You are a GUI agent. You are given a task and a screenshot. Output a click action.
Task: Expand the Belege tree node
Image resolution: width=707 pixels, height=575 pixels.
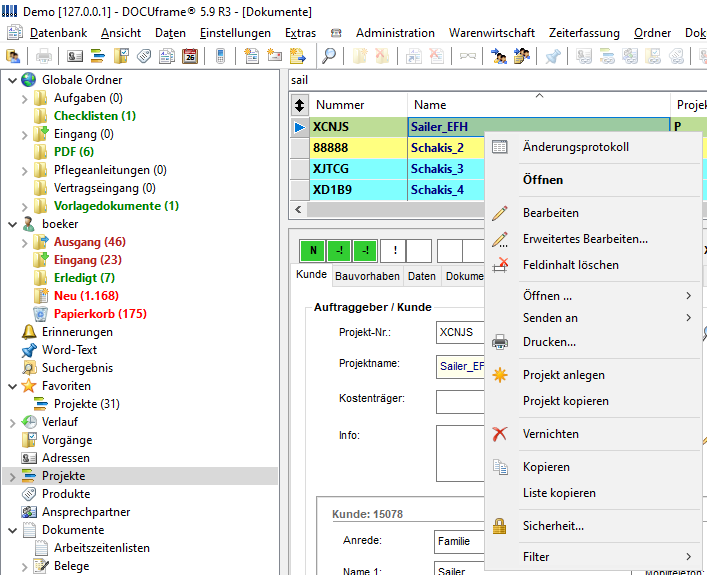click(x=25, y=567)
